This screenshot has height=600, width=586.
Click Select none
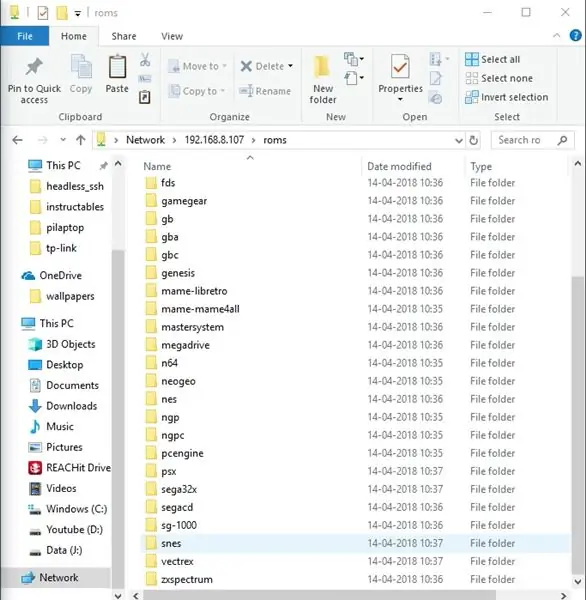499,78
